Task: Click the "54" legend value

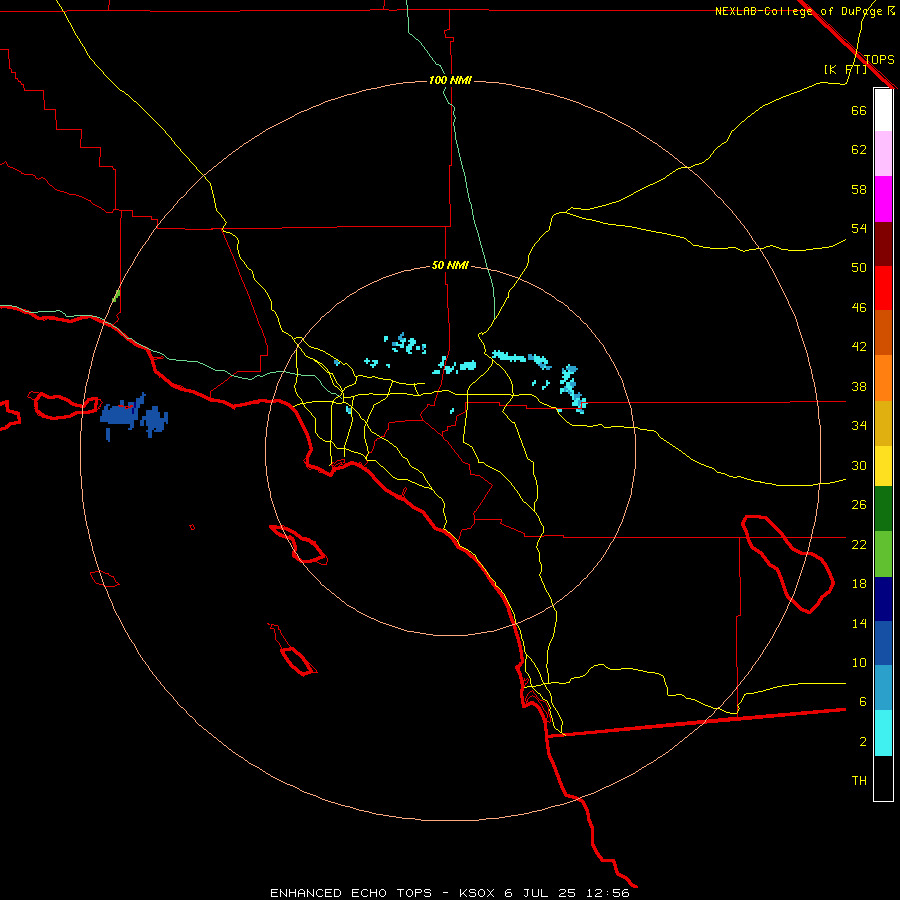Action: pyautogui.click(x=859, y=228)
